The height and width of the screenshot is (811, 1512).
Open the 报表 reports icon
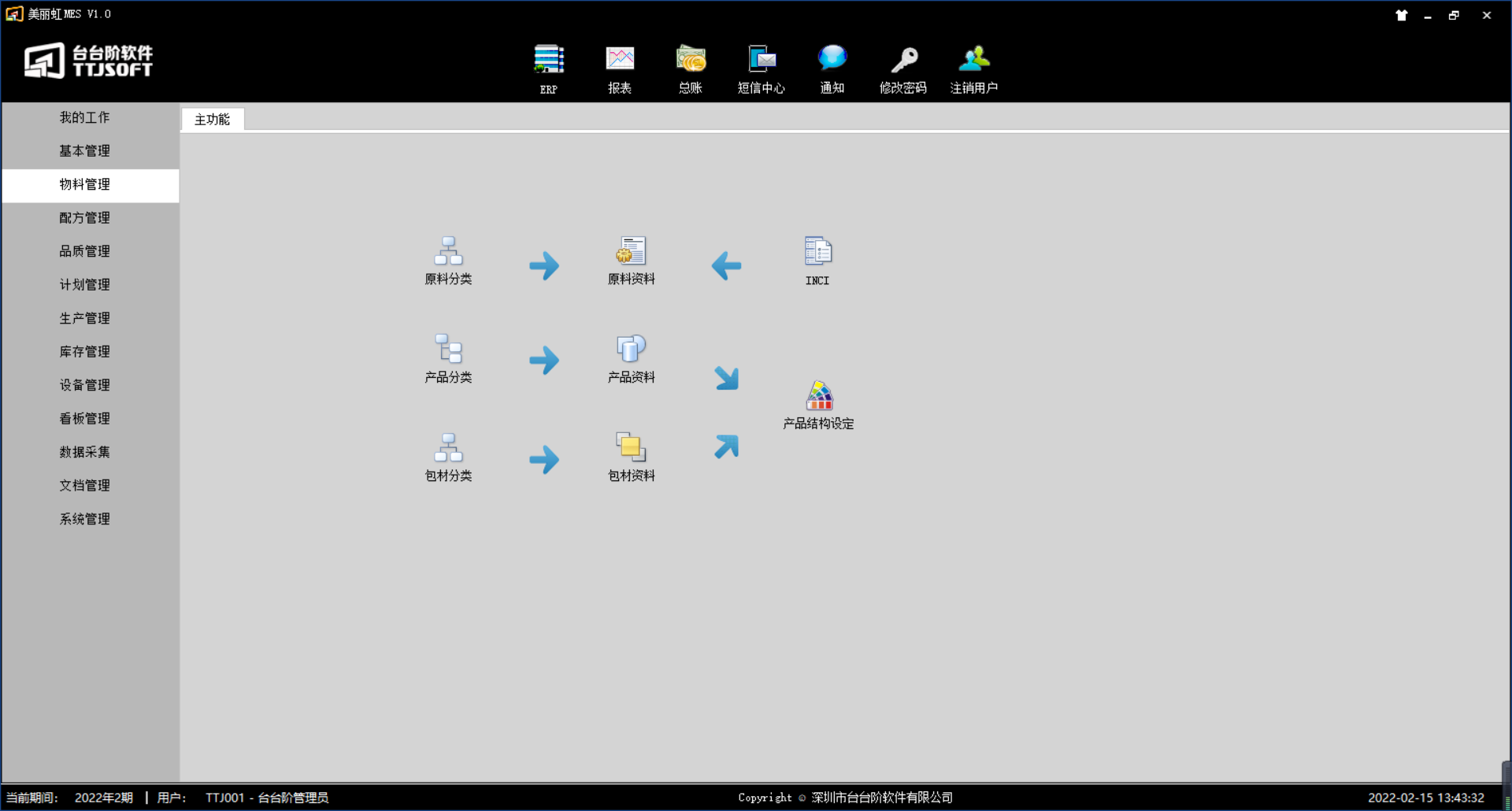pyautogui.click(x=620, y=61)
